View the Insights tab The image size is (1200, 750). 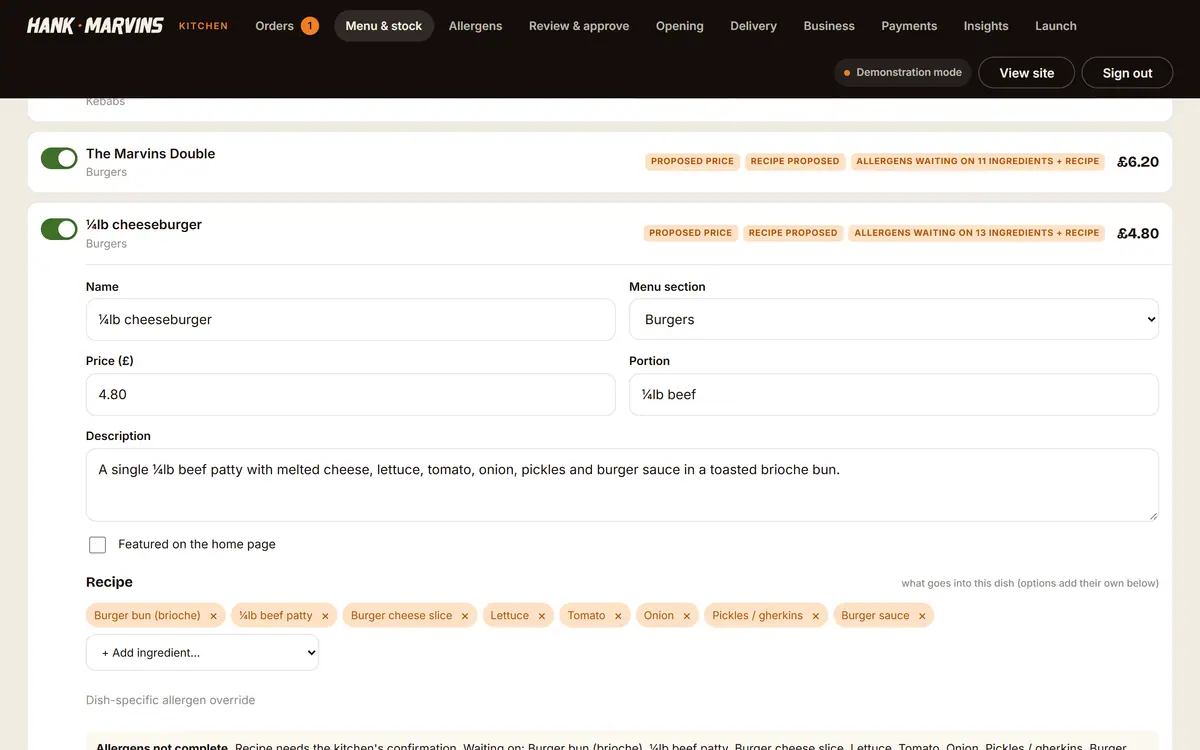[986, 26]
